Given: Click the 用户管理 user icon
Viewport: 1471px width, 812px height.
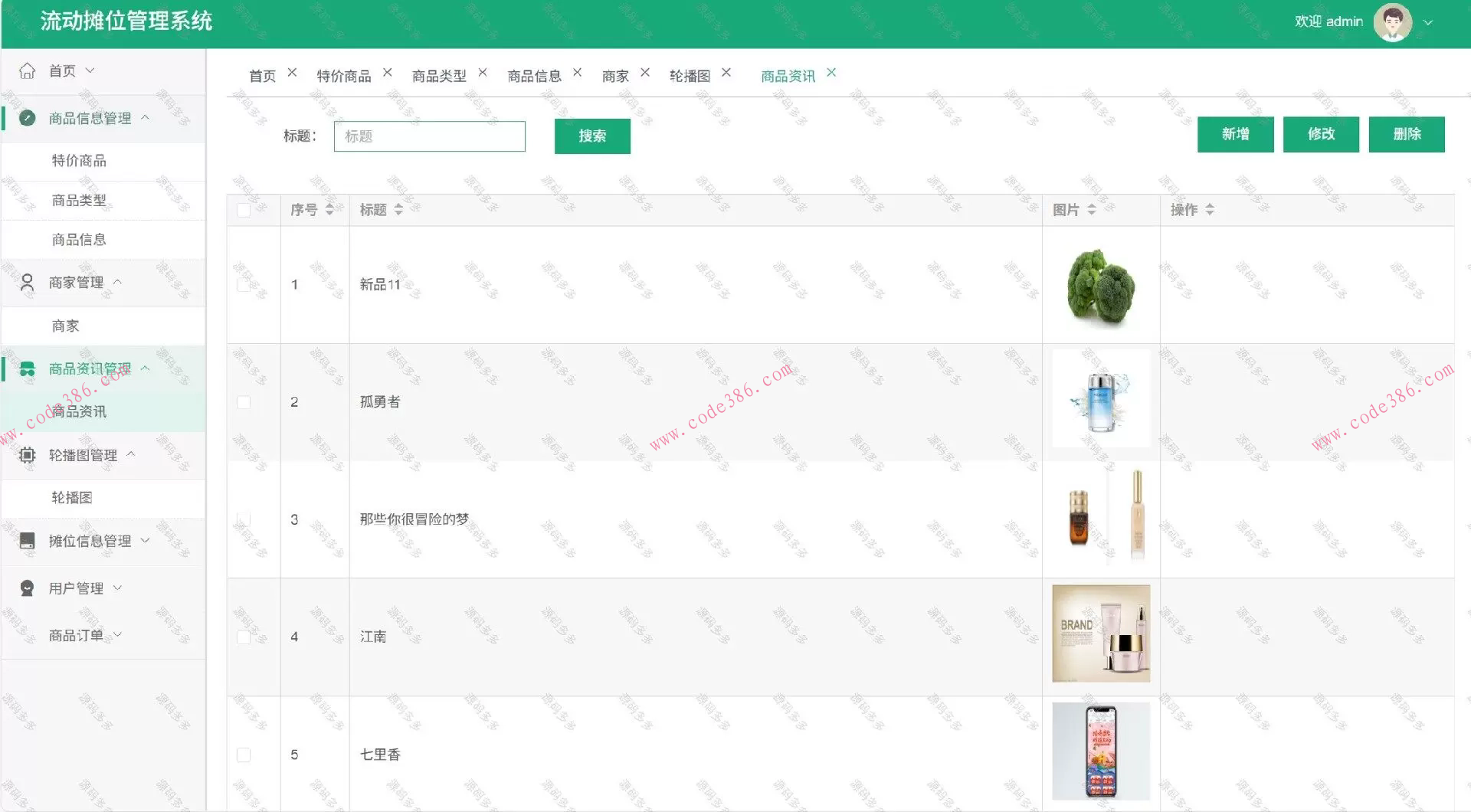Looking at the screenshot, I should [x=28, y=588].
